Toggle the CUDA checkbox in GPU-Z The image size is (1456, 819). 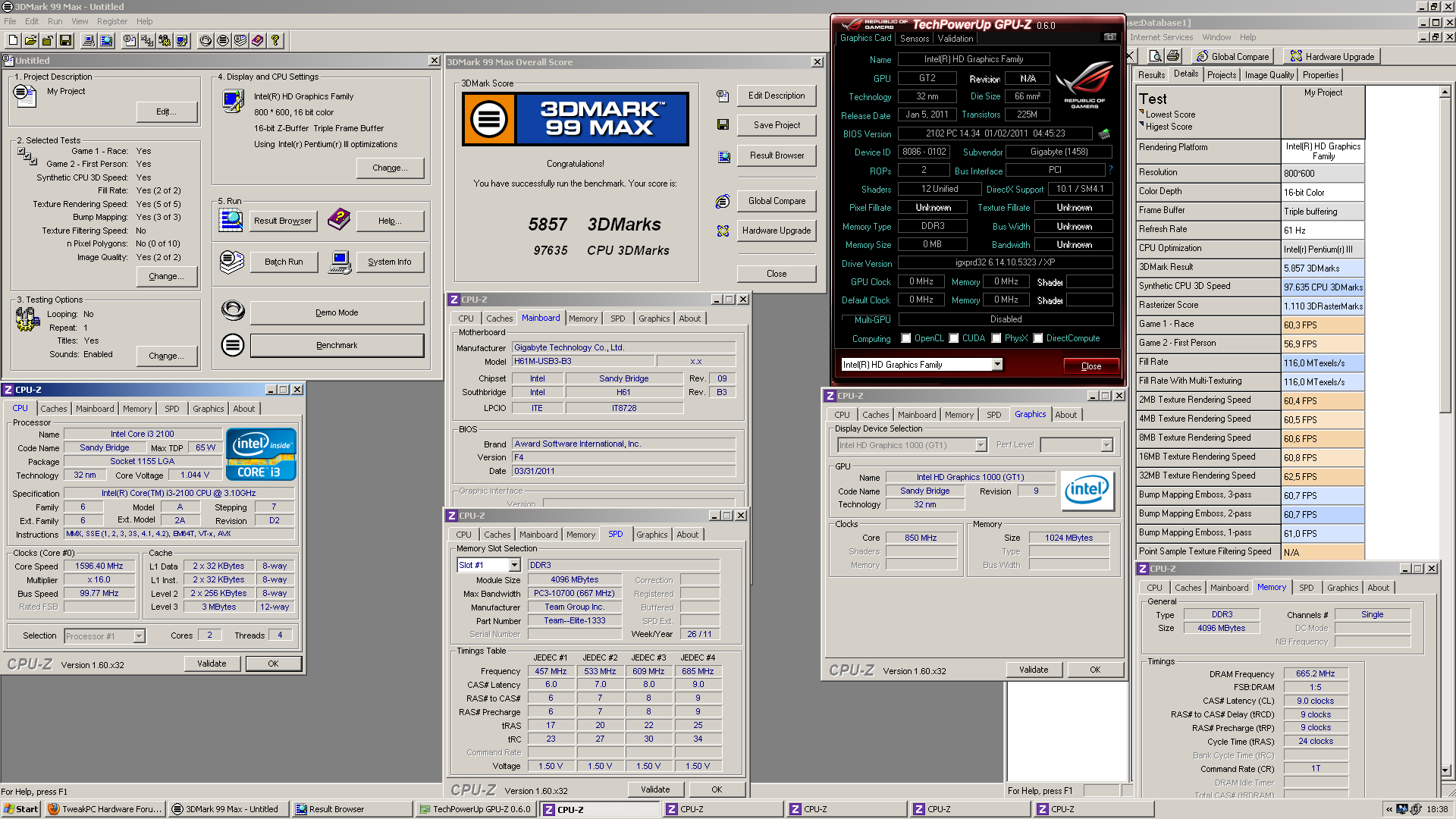[954, 338]
